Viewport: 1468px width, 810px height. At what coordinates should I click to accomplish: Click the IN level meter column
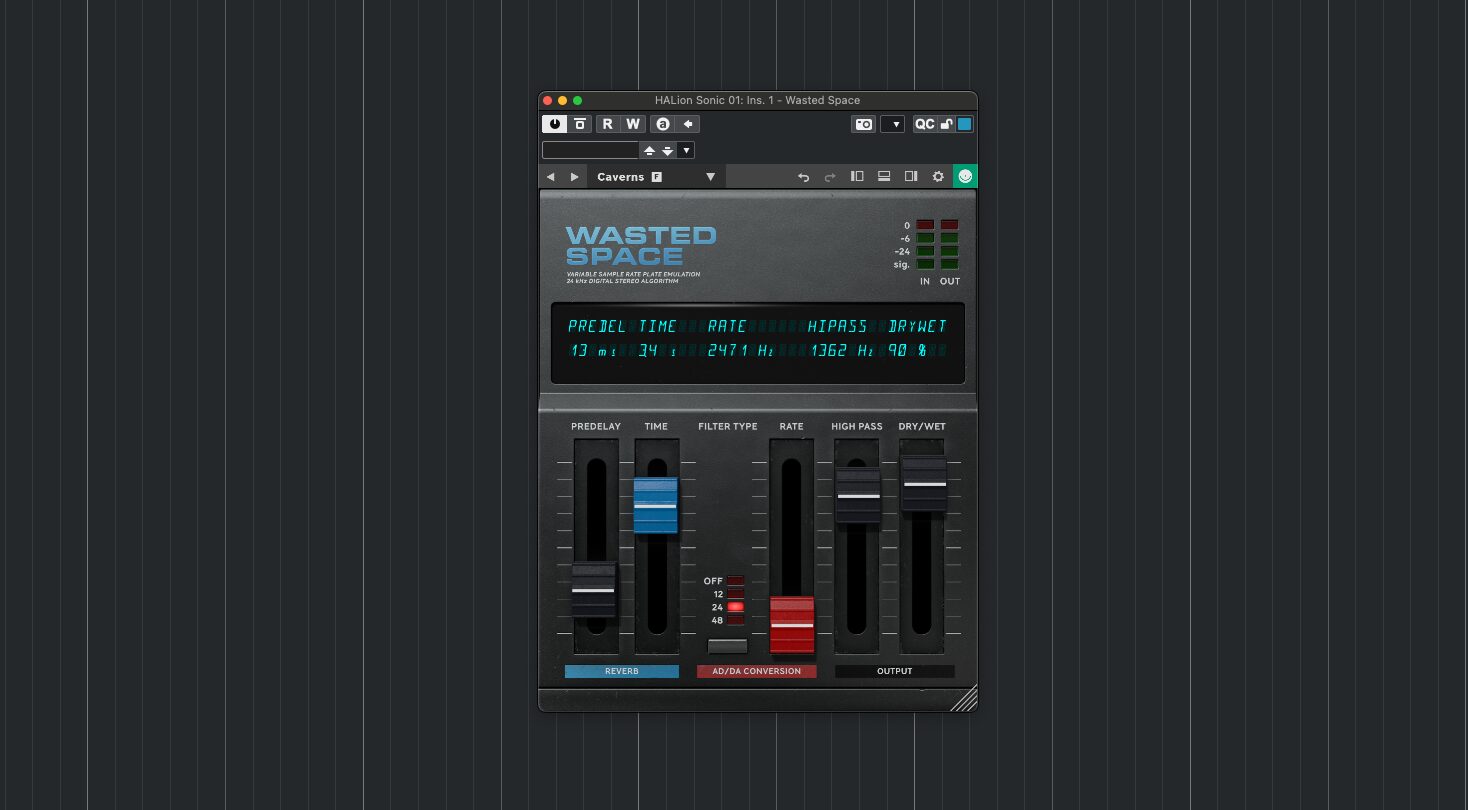coord(925,245)
